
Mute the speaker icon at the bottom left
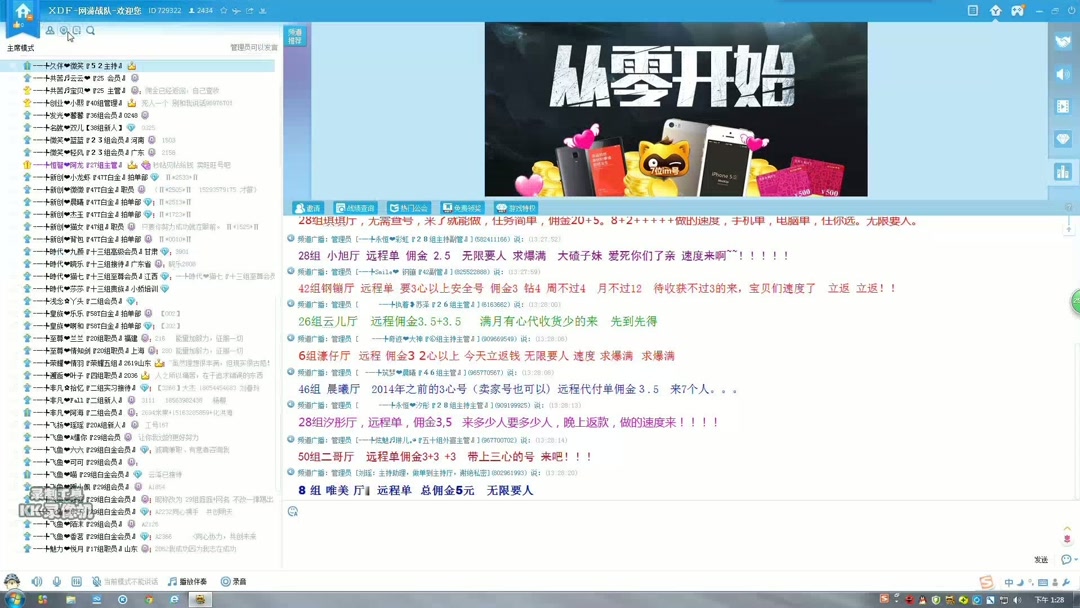pos(36,580)
